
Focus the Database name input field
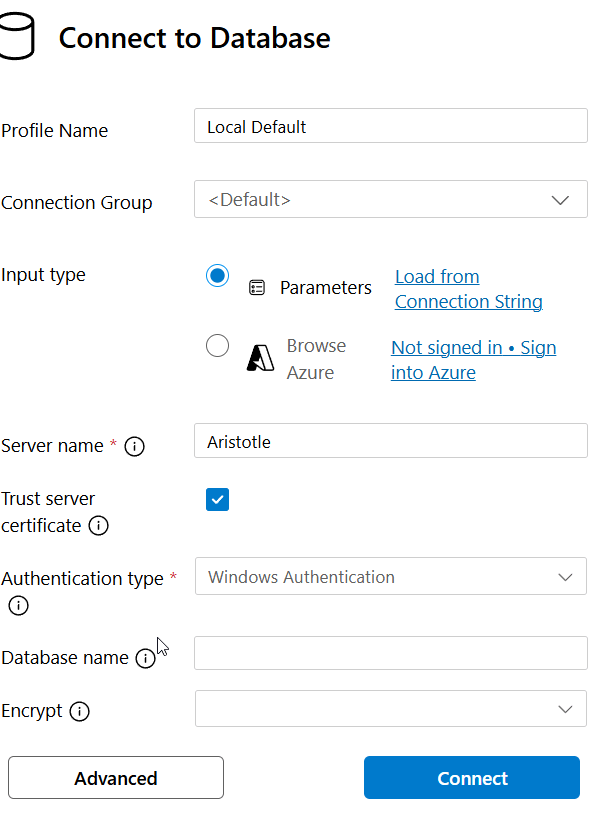[390, 653]
